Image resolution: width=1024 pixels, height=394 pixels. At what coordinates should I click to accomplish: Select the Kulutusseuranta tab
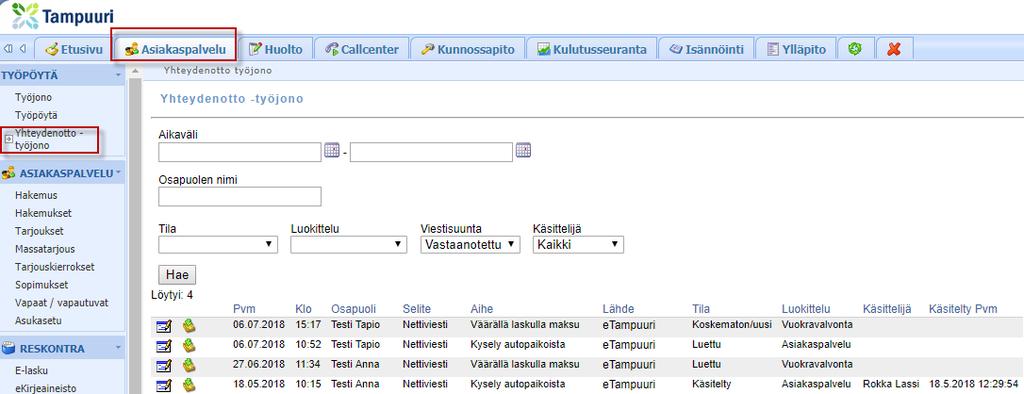591,49
